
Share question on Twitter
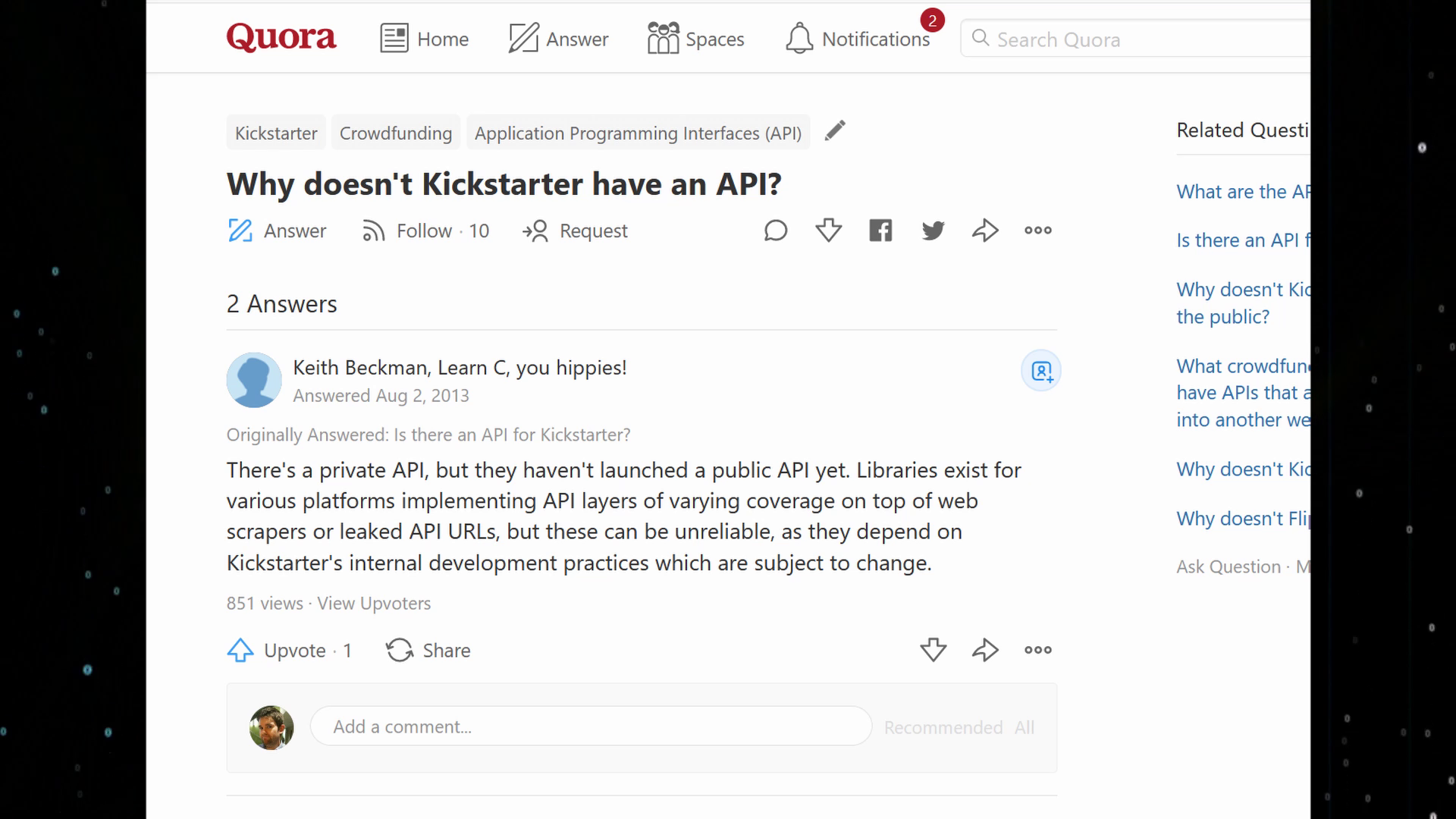pos(933,230)
